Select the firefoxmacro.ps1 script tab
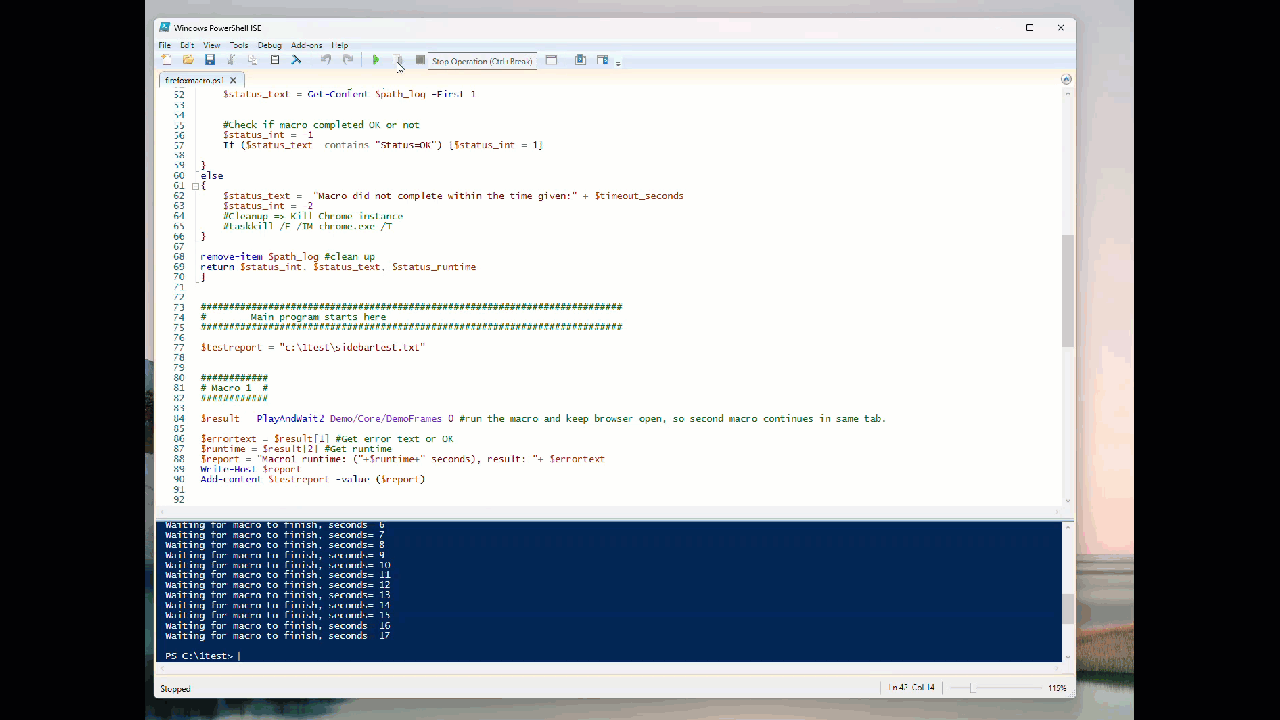This screenshot has width=1280, height=720. [194, 80]
